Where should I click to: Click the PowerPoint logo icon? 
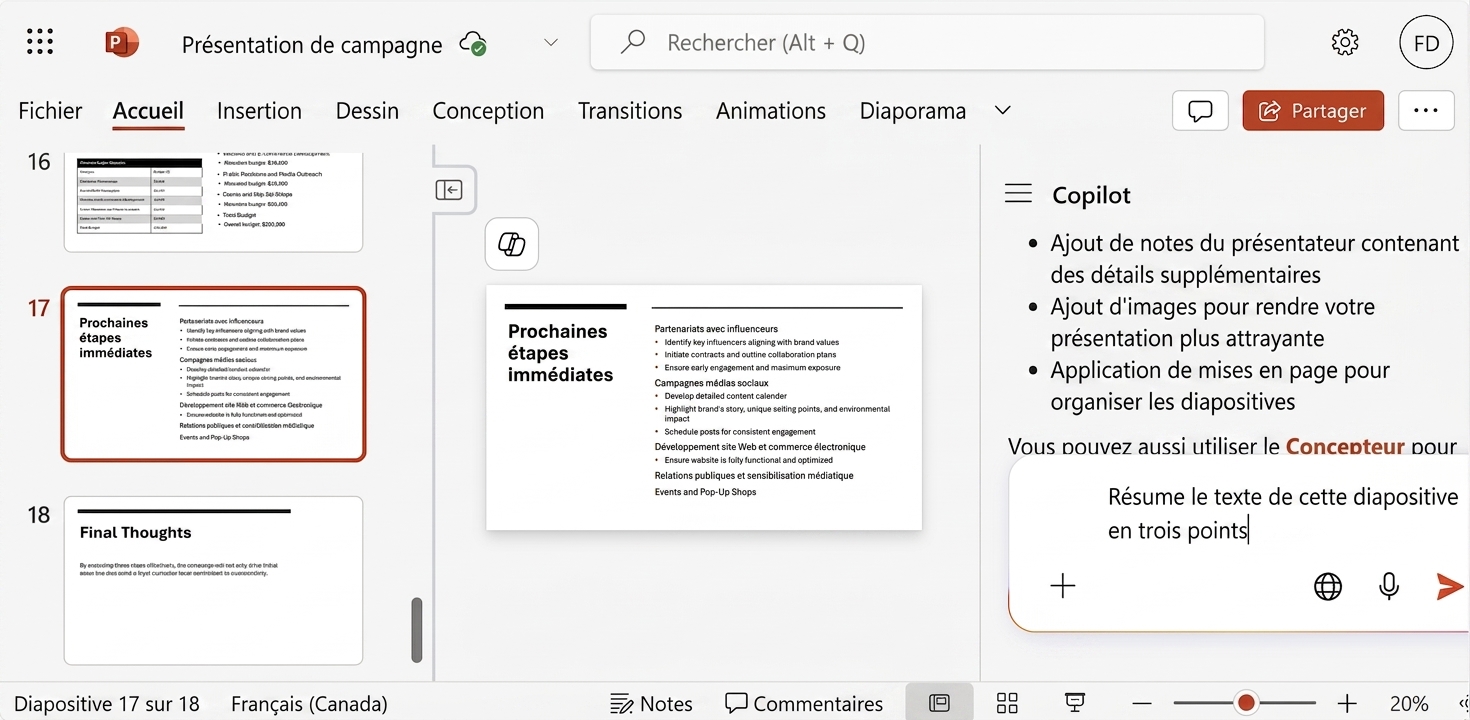click(122, 42)
